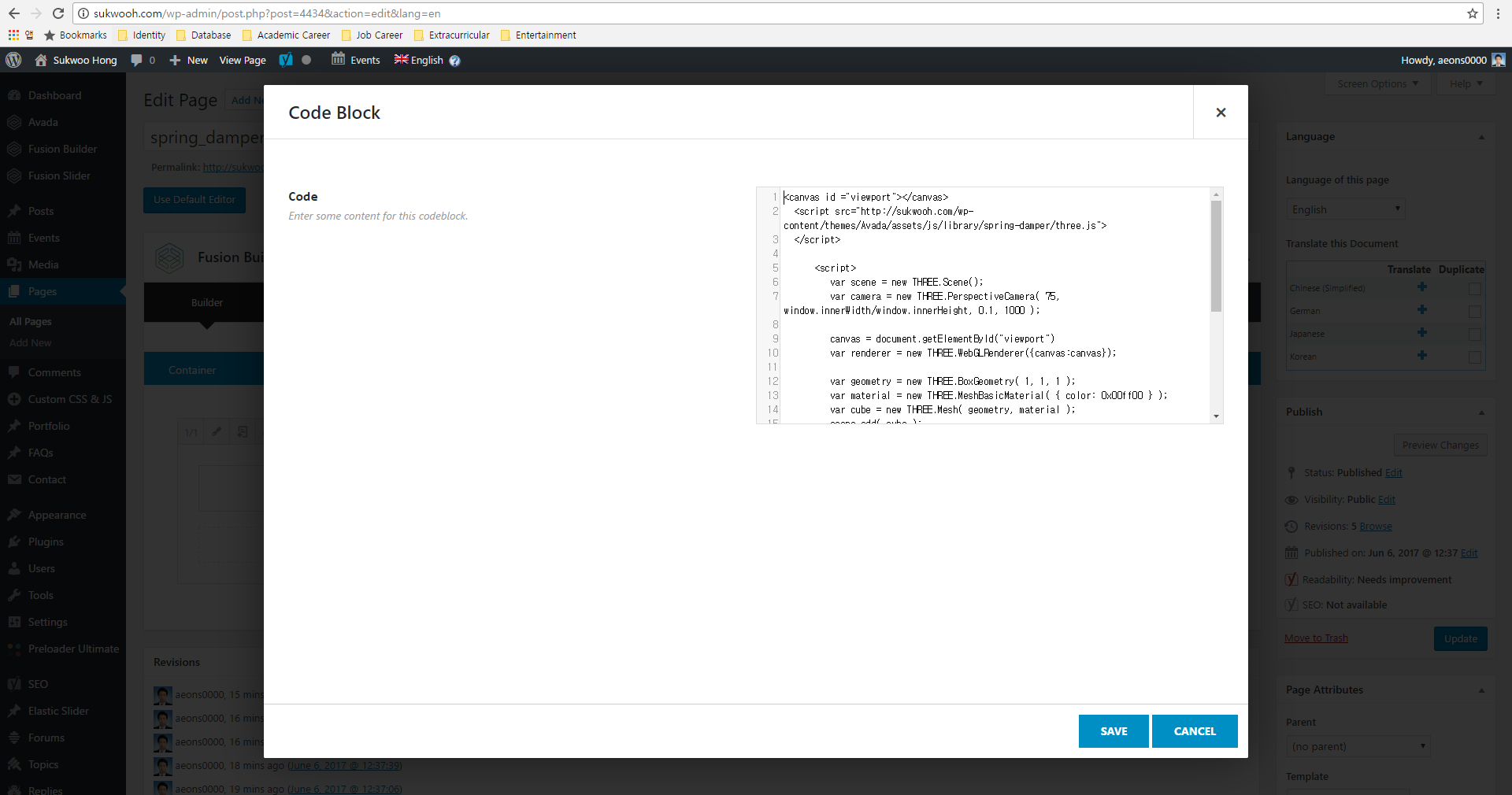Click Update button in Publish box
This screenshot has width=1512, height=795.
tap(1461, 638)
